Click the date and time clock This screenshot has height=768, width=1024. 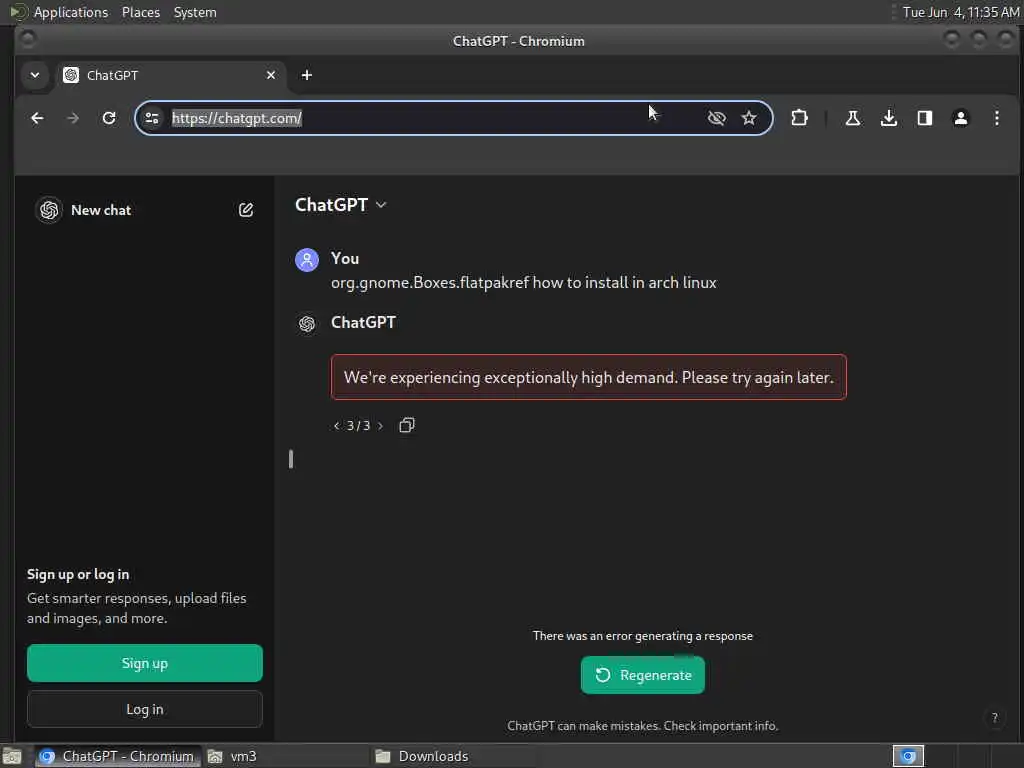click(x=961, y=12)
